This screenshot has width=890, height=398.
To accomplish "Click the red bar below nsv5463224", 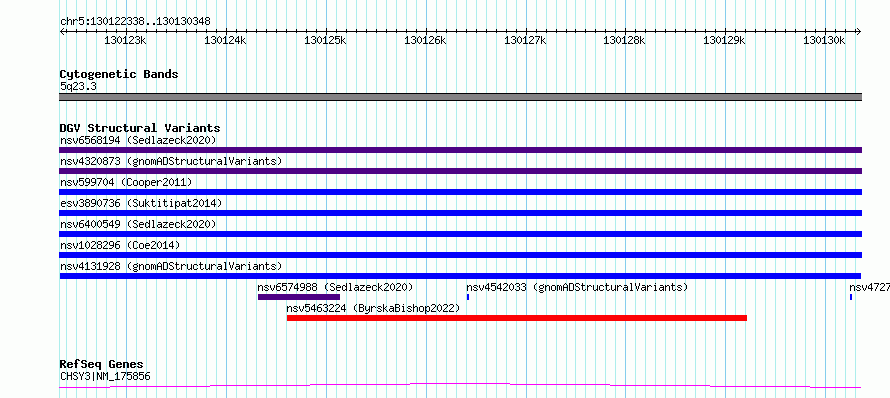I will click(x=517, y=318).
